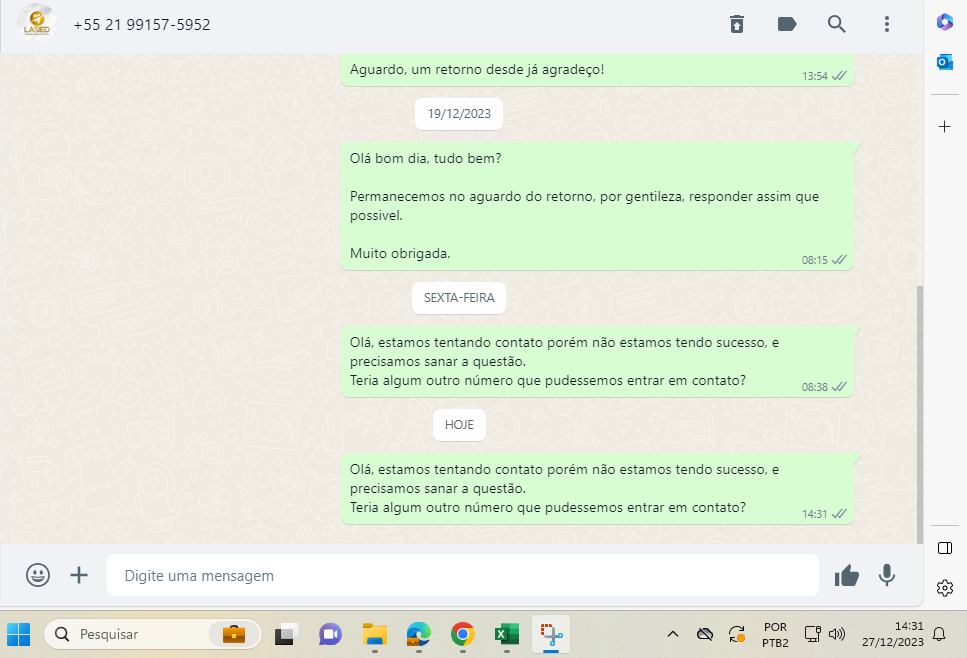The height and width of the screenshot is (658, 967).
Task: Click the 19/12/2023 date separator
Action: (x=459, y=114)
